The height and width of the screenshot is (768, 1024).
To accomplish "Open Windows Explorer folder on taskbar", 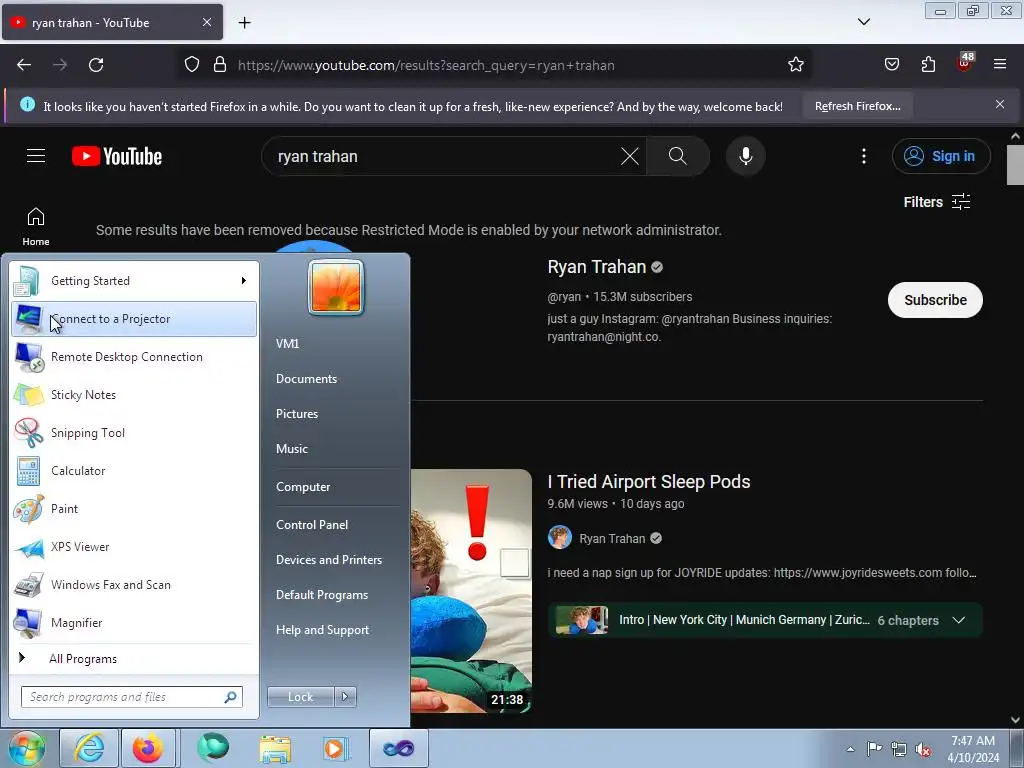I will (275, 748).
